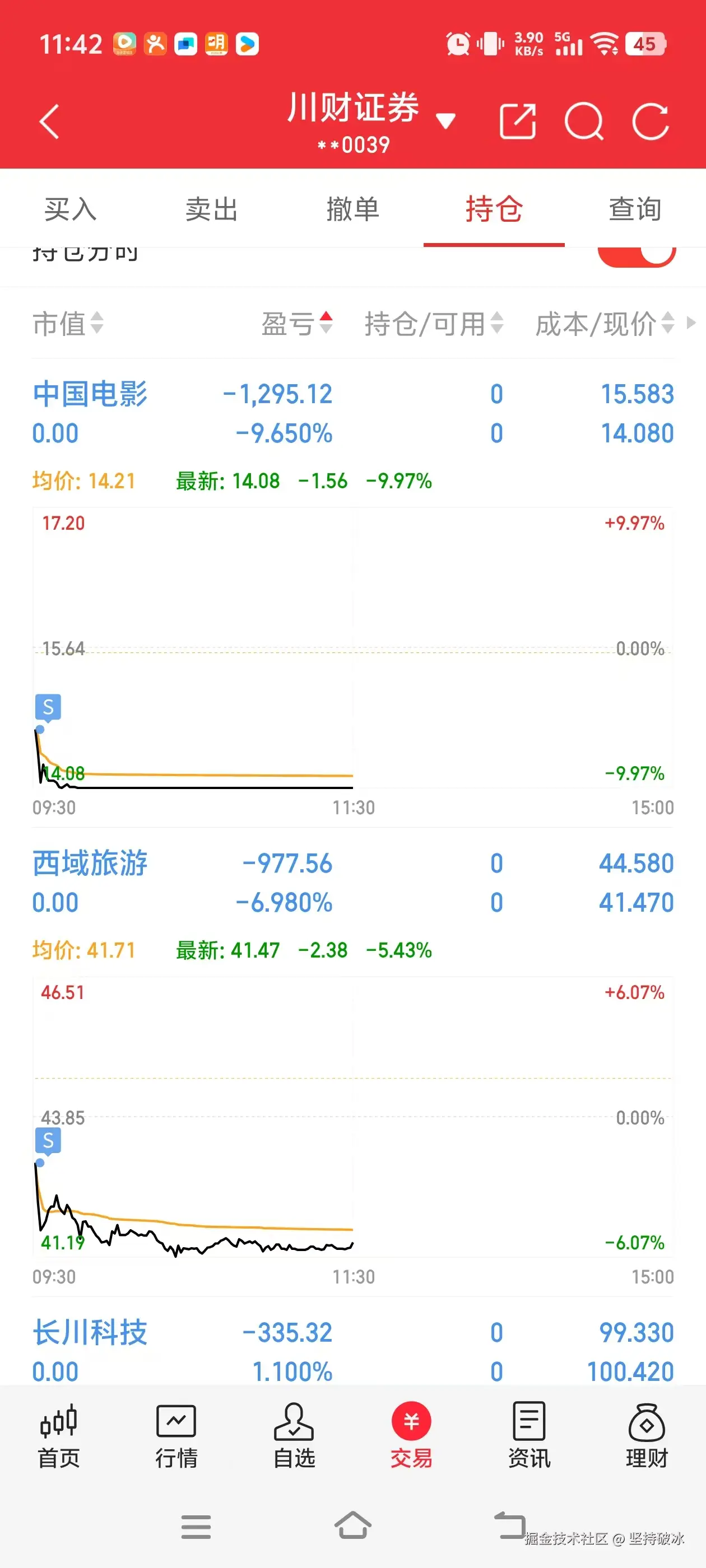
Task: Sort holdings by 盈亏 column
Action: pos(296,323)
